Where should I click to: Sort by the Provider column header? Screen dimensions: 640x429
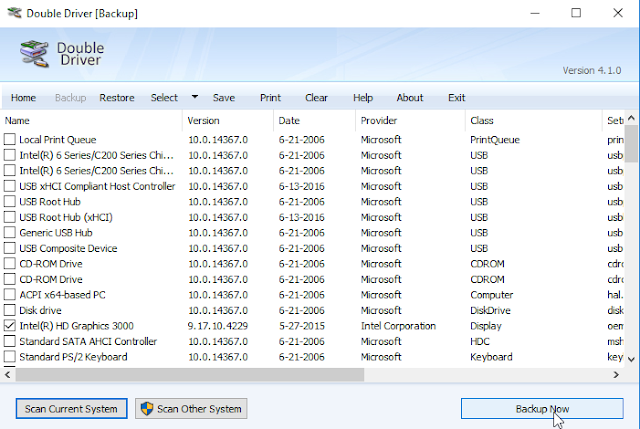(x=410, y=120)
